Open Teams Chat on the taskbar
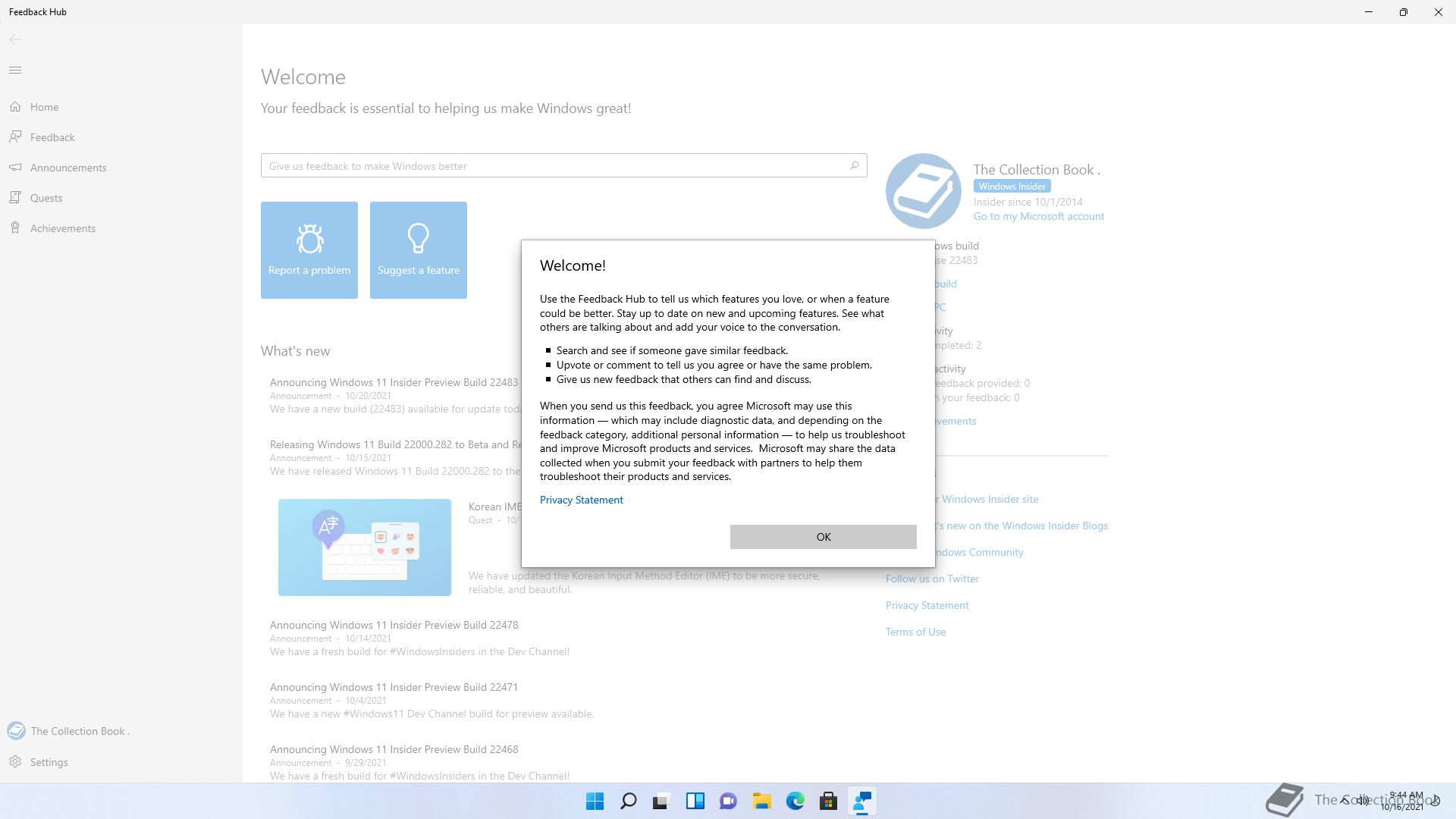1456x819 pixels. (x=729, y=801)
